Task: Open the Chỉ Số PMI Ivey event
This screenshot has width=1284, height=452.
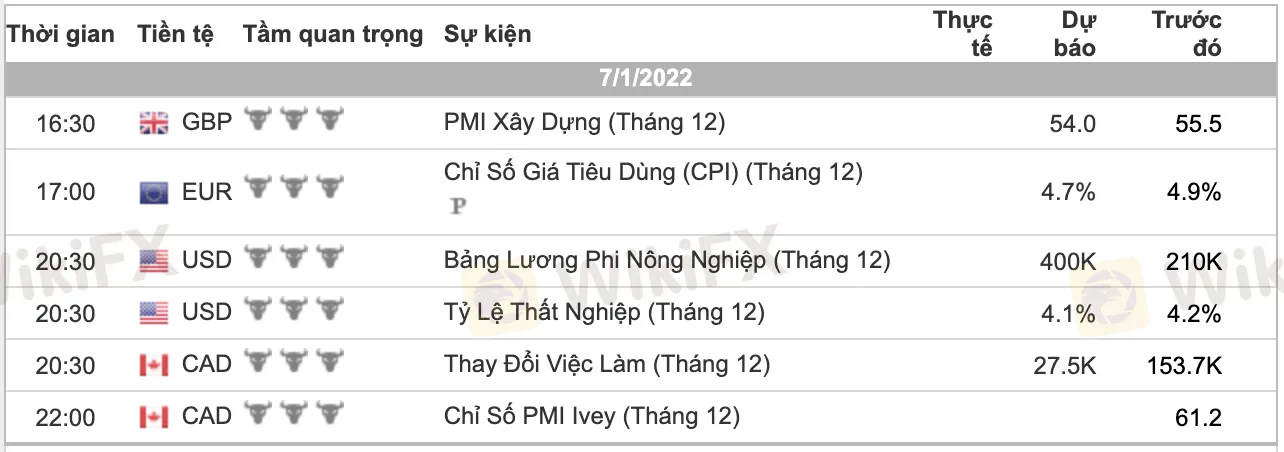Action: 592,416
